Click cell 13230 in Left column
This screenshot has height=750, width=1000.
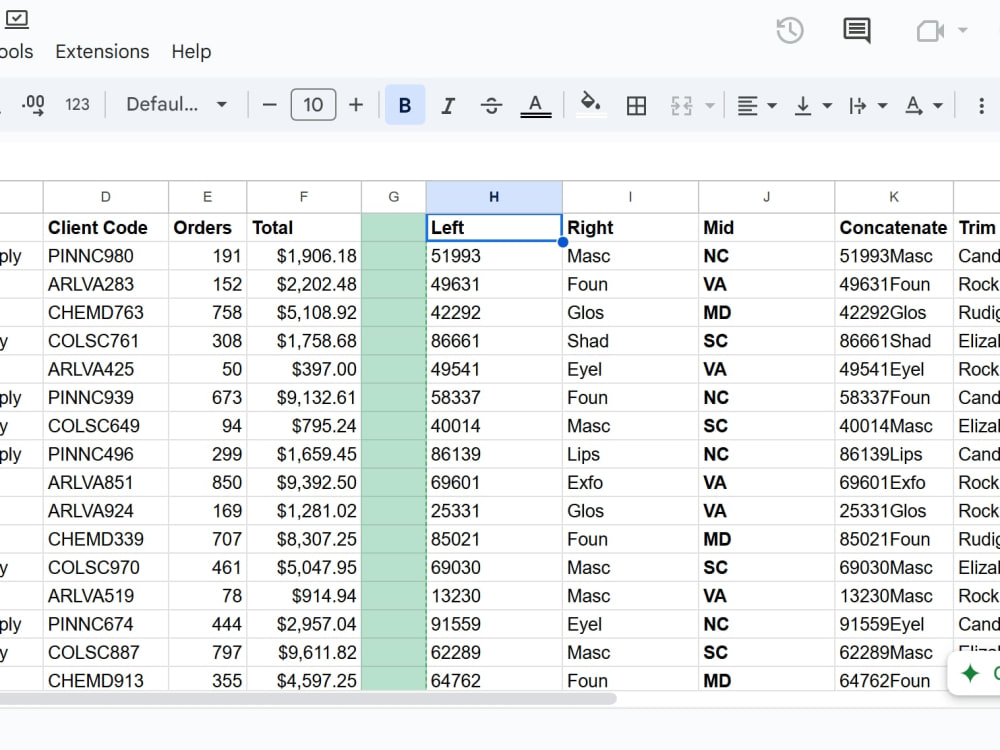click(494, 596)
